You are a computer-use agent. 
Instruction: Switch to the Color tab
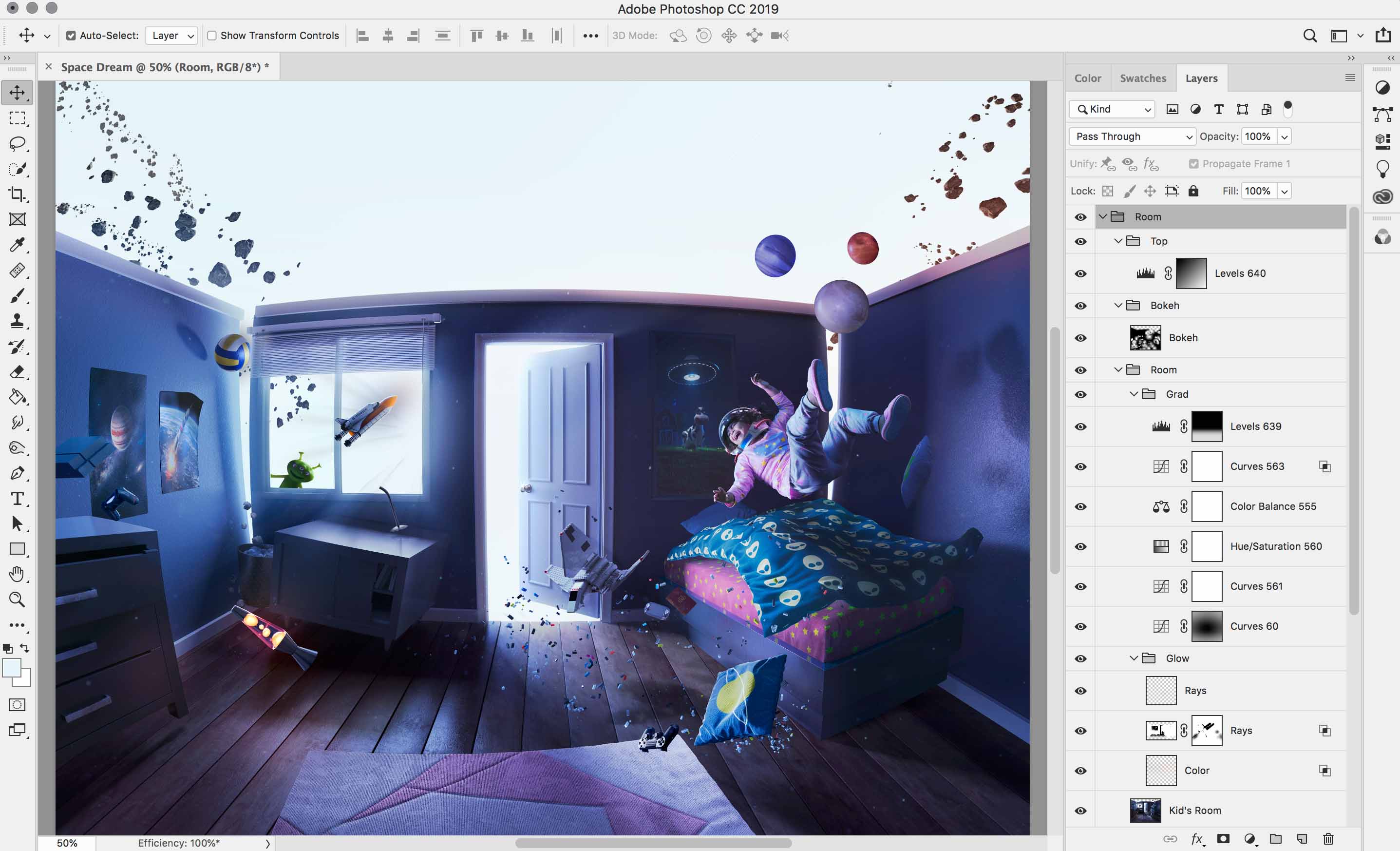point(1088,78)
